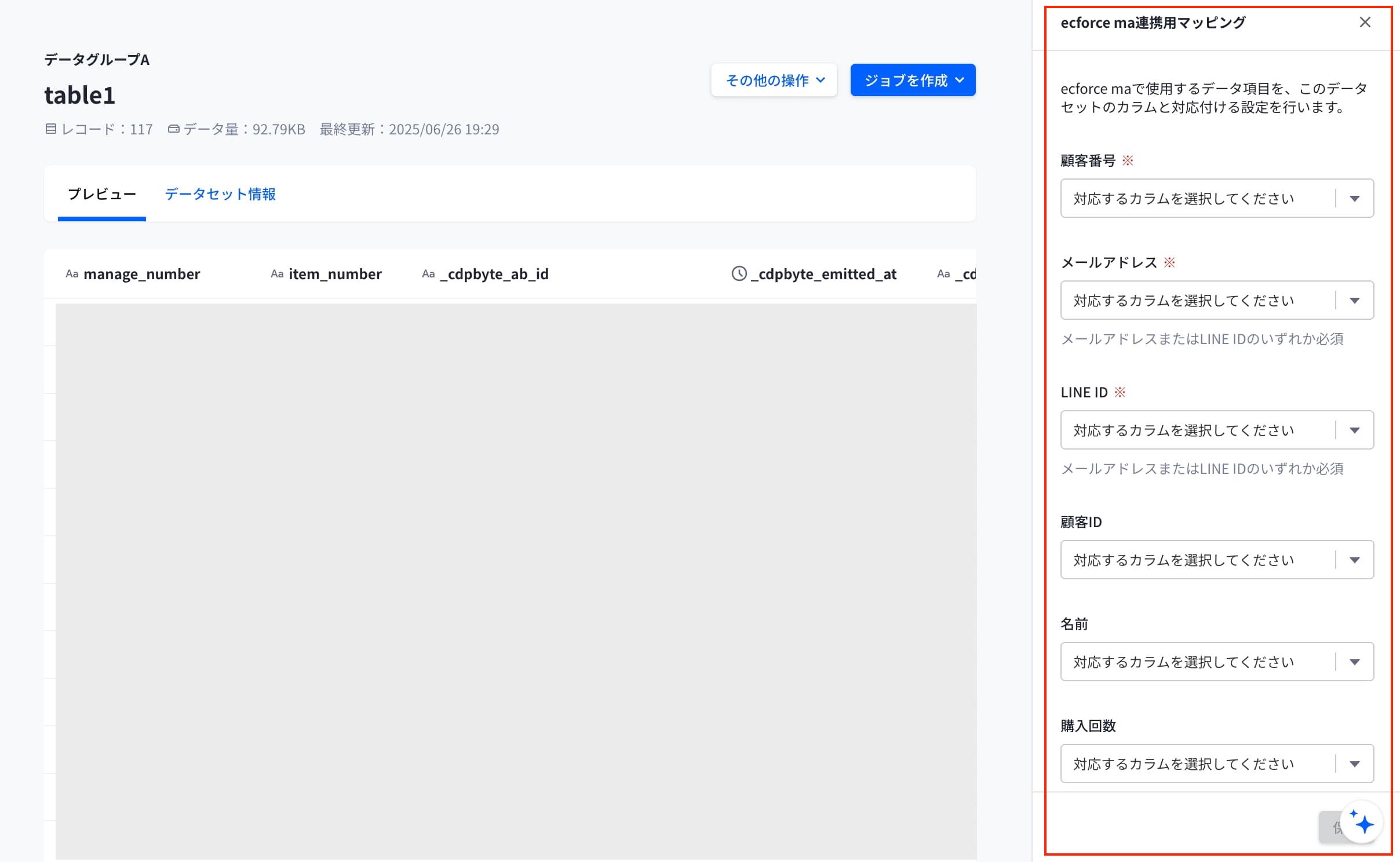
Task: Click the Aa type icon beside _cdpbyte_ab_id
Action: point(428,274)
